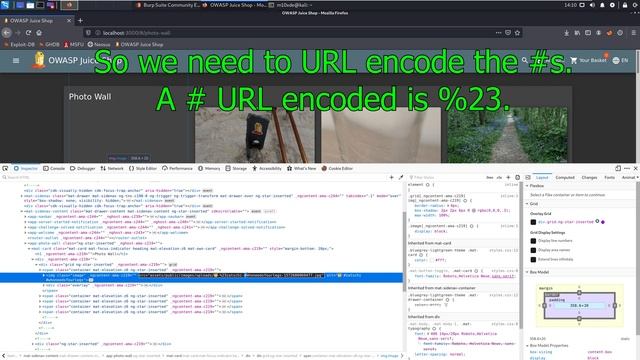640x360 pixels.
Task: Click the Filter Styles field
Action: tap(446, 178)
